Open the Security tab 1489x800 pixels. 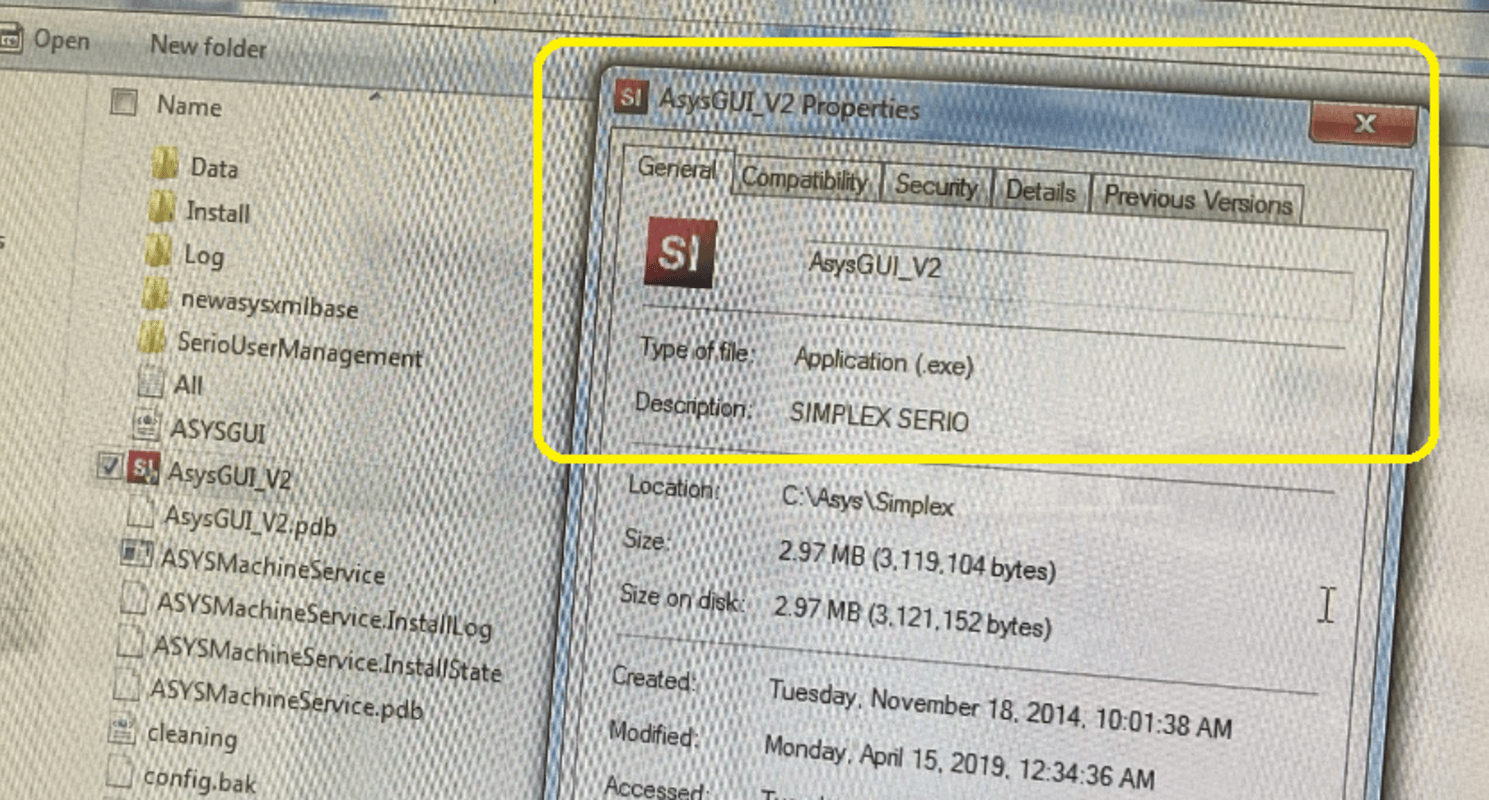tap(935, 186)
